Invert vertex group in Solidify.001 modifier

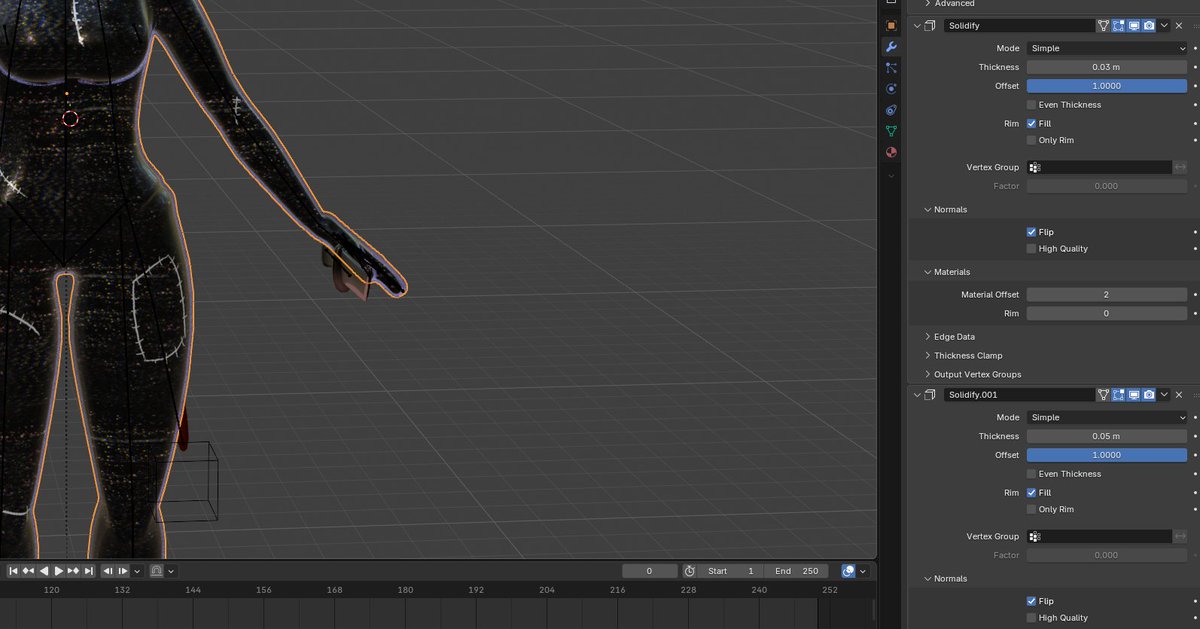pyautogui.click(x=1180, y=537)
